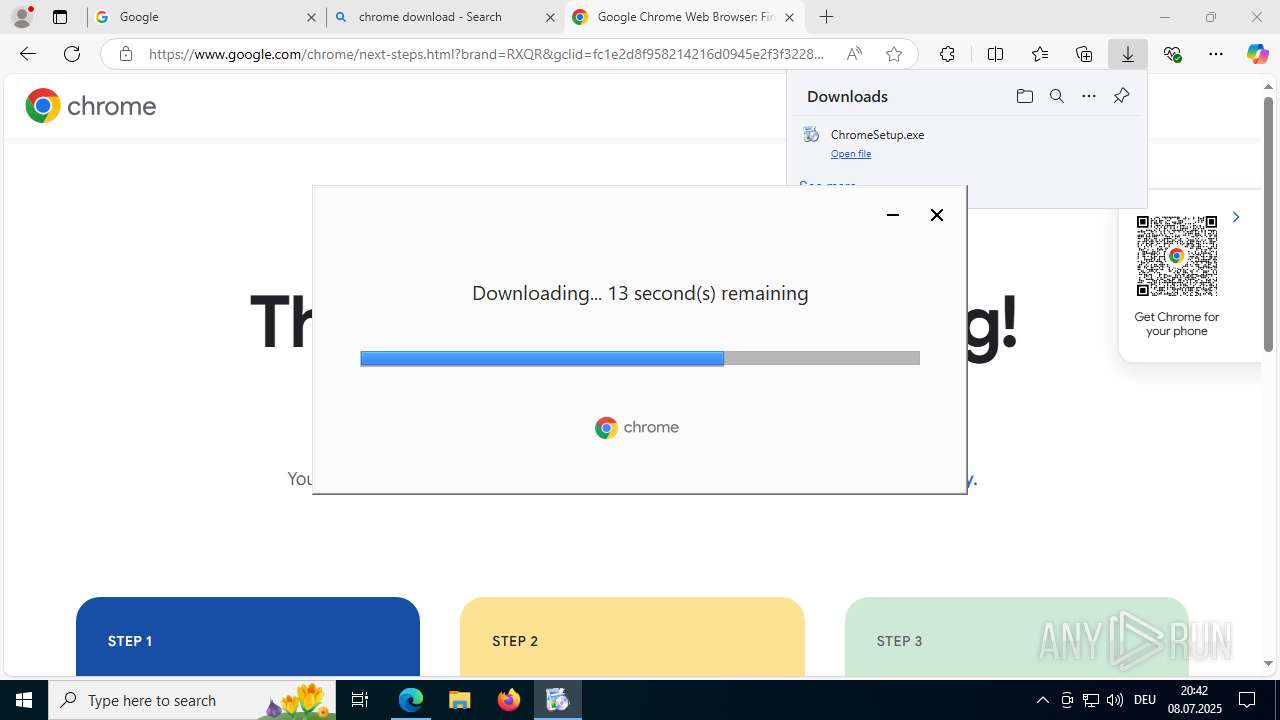Select the Chrome installer taskbar icon
1280x720 pixels.
click(x=557, y=700)
